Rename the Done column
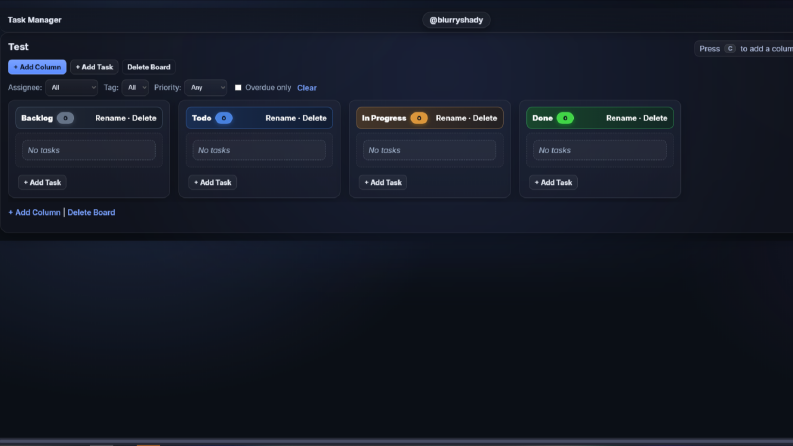 point(622,118)
